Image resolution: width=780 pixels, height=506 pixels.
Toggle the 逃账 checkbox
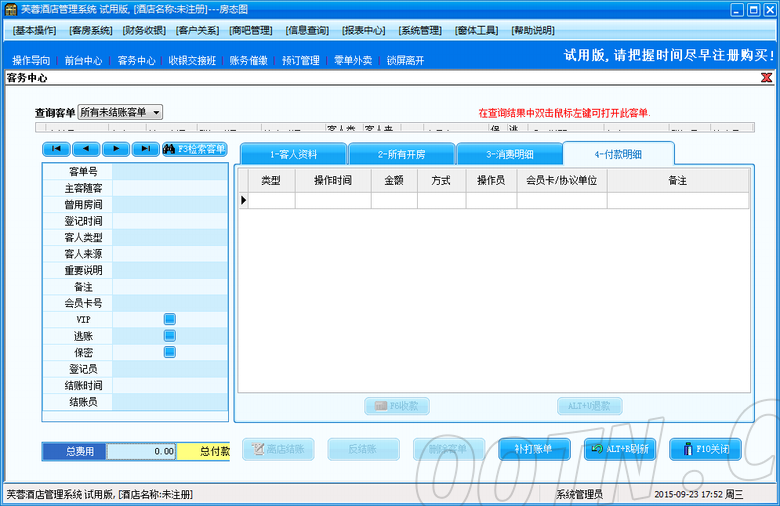[170, 336]
